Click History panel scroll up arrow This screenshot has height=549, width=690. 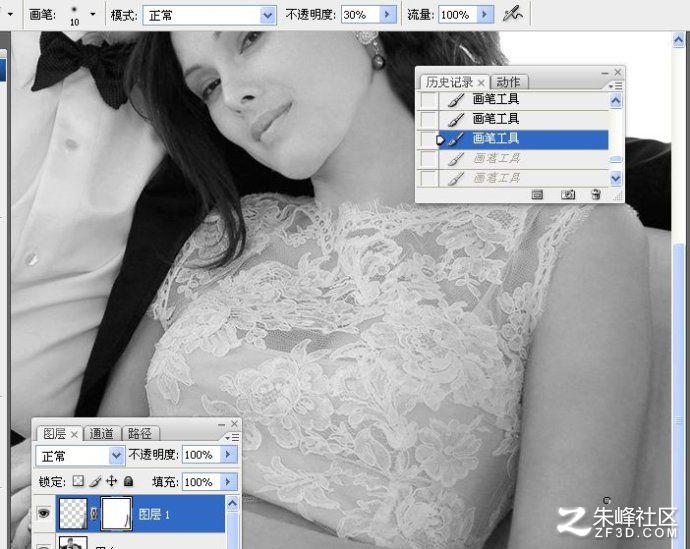tap(616, 101)
